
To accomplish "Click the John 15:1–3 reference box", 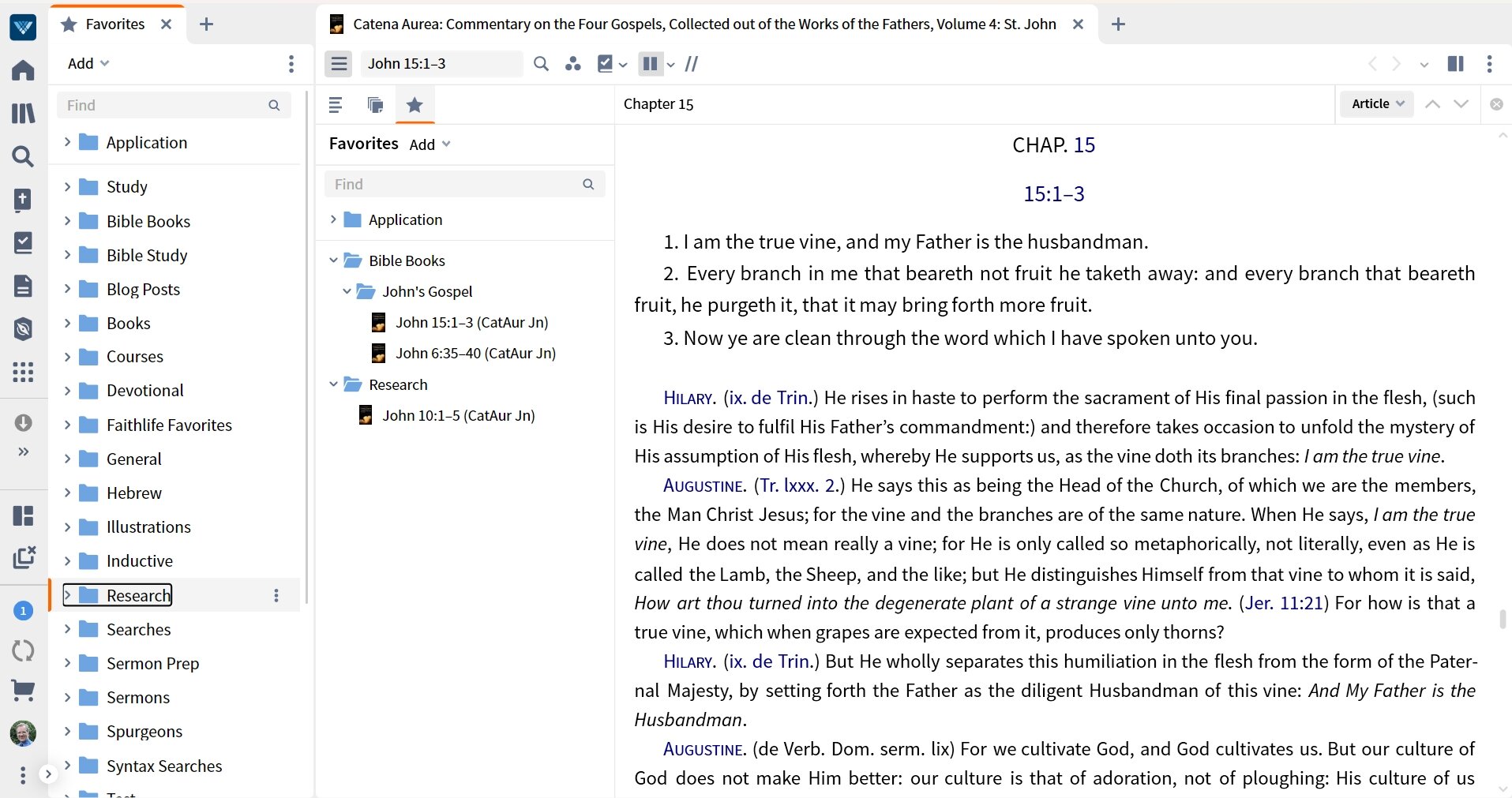I will pos(441,64).
